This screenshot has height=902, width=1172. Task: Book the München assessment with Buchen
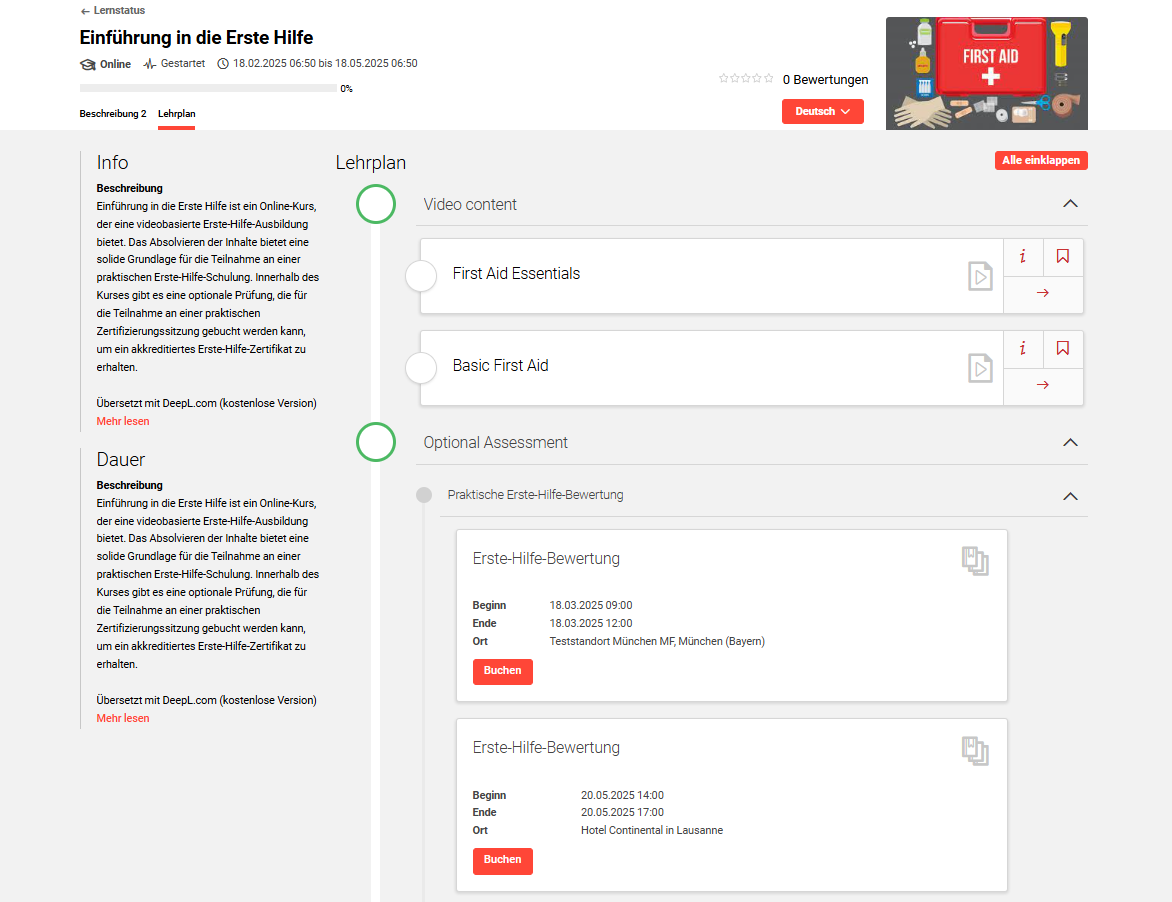point(502,672)
